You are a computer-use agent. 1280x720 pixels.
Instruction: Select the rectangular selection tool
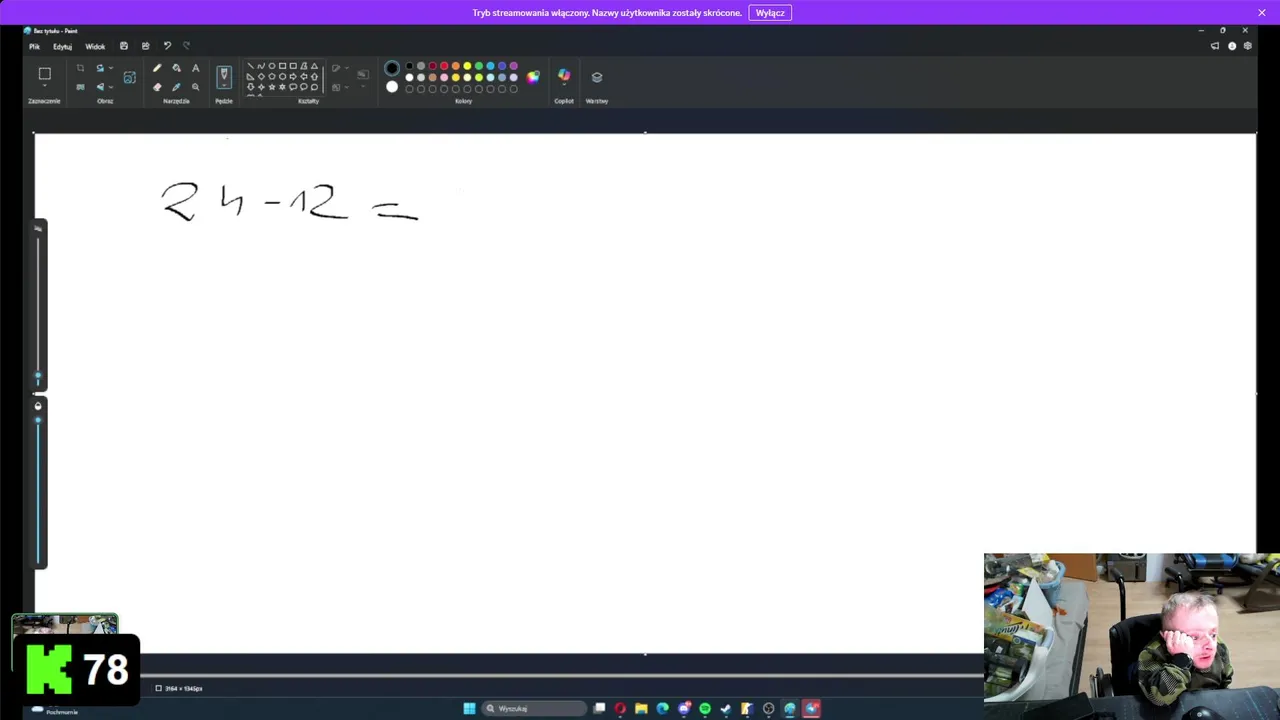pos(44,73)
